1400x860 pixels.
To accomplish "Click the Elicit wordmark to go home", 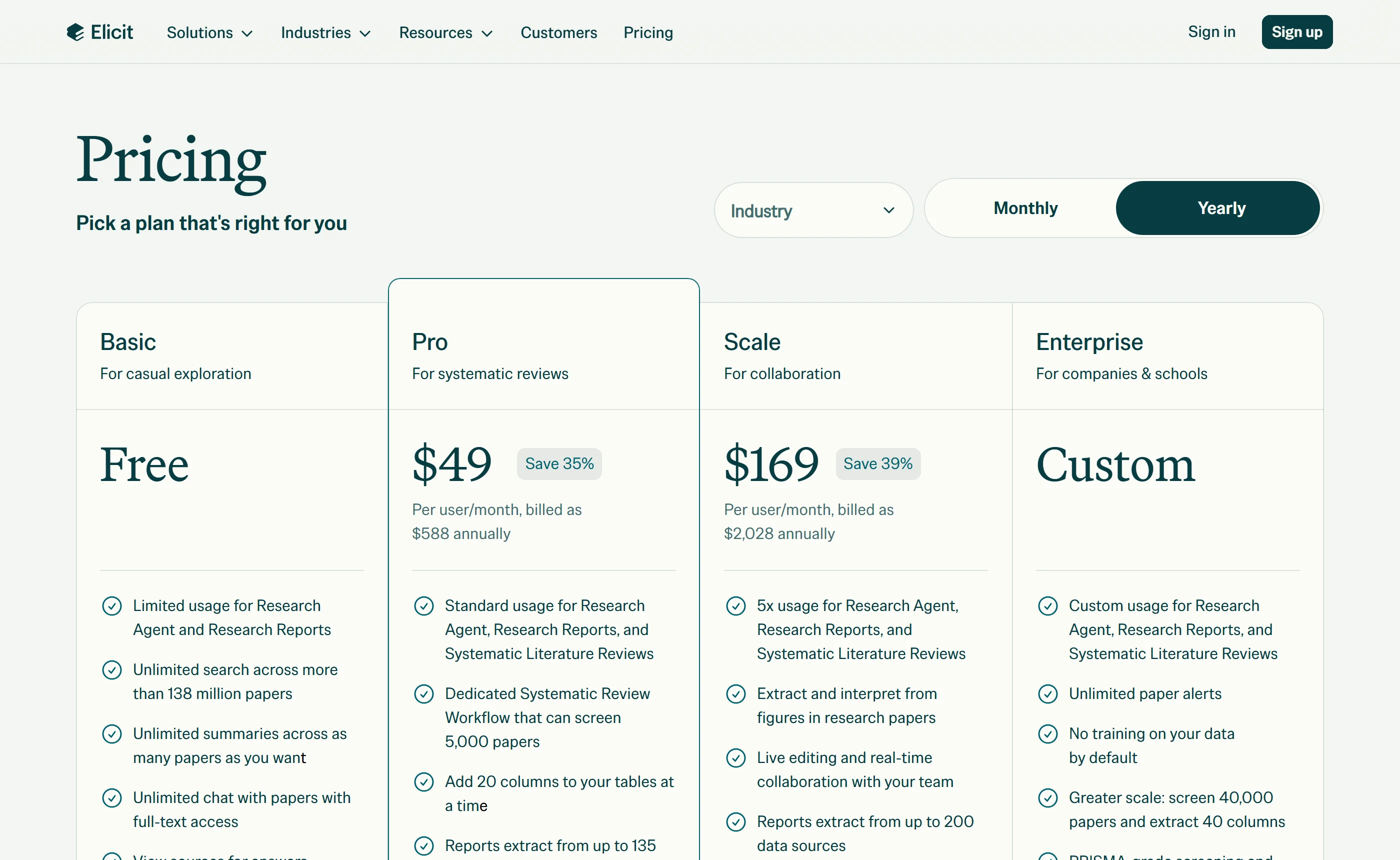I will pyautogui.click(x=112, y=32).
